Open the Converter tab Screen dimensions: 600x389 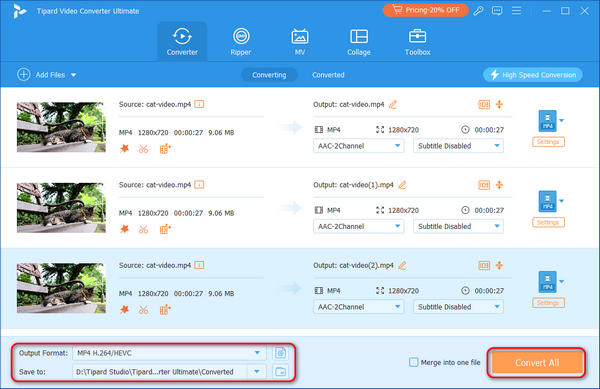182,41
